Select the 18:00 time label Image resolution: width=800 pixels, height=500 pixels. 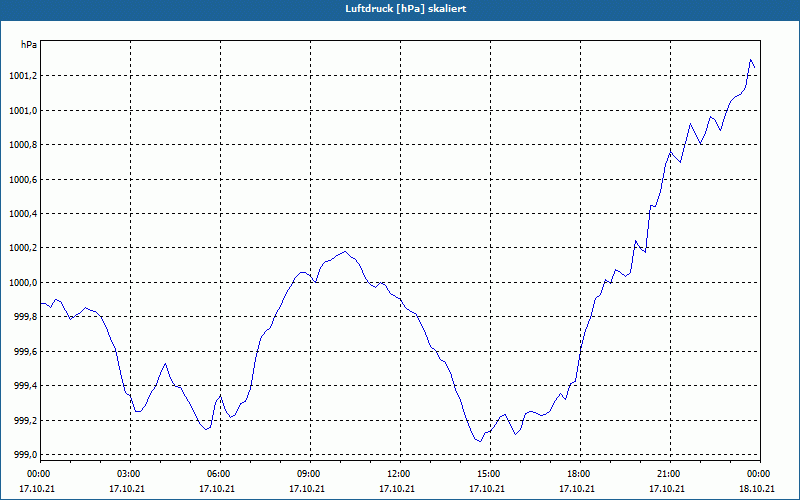(577, 474)
